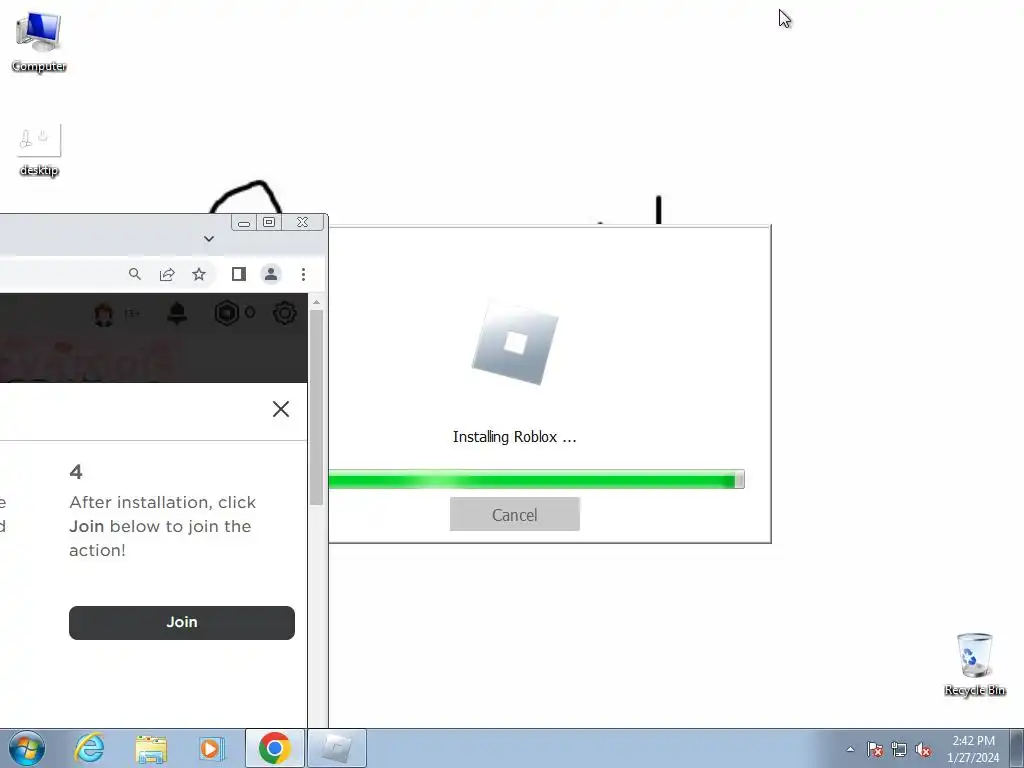1024x768 pixels.
Task: Click the Roblox logo in installer window
Action: pyautogui.click(x=515, y=343)
